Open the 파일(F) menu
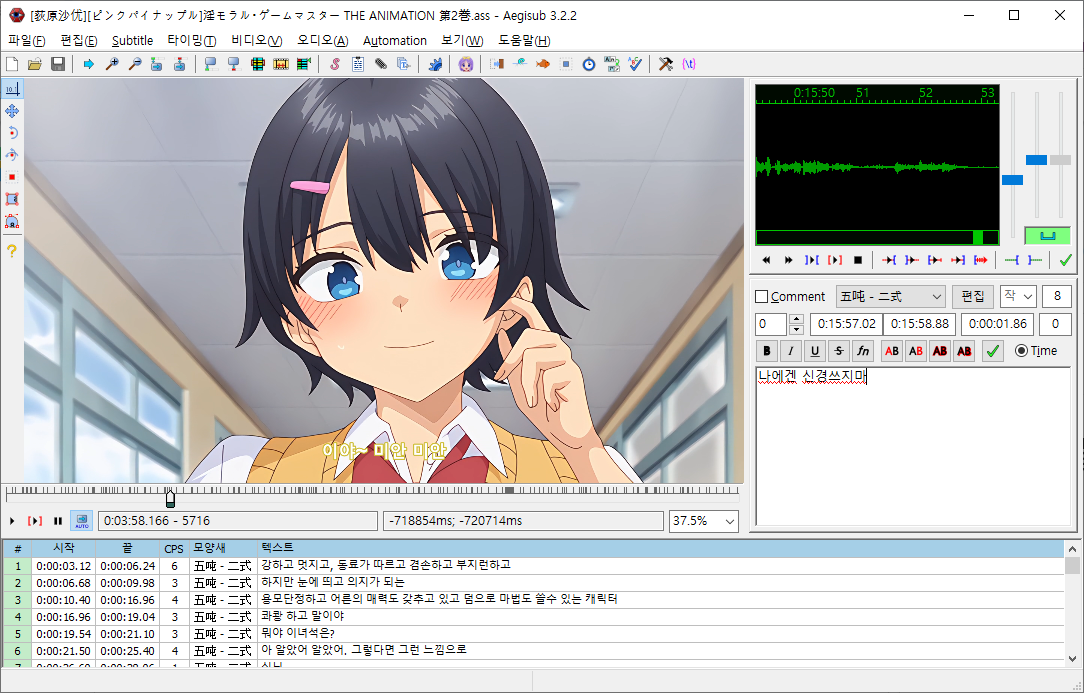1084x693 pixels. point(27,41)
